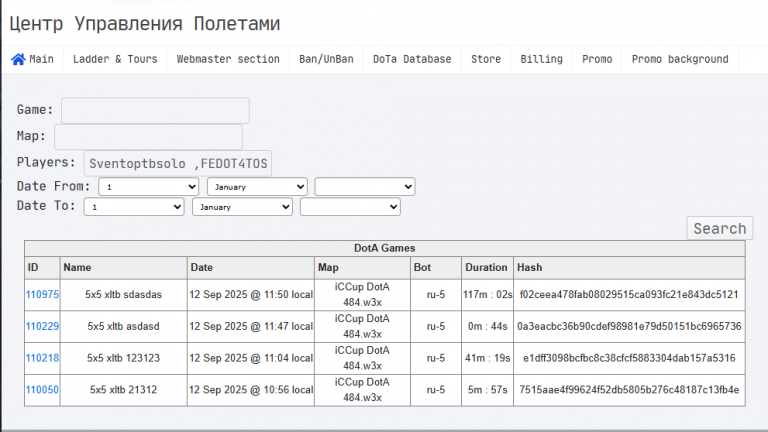Click bot 'ru-5' in game 110050 row

pyautogui.click(x=436, y=390)
